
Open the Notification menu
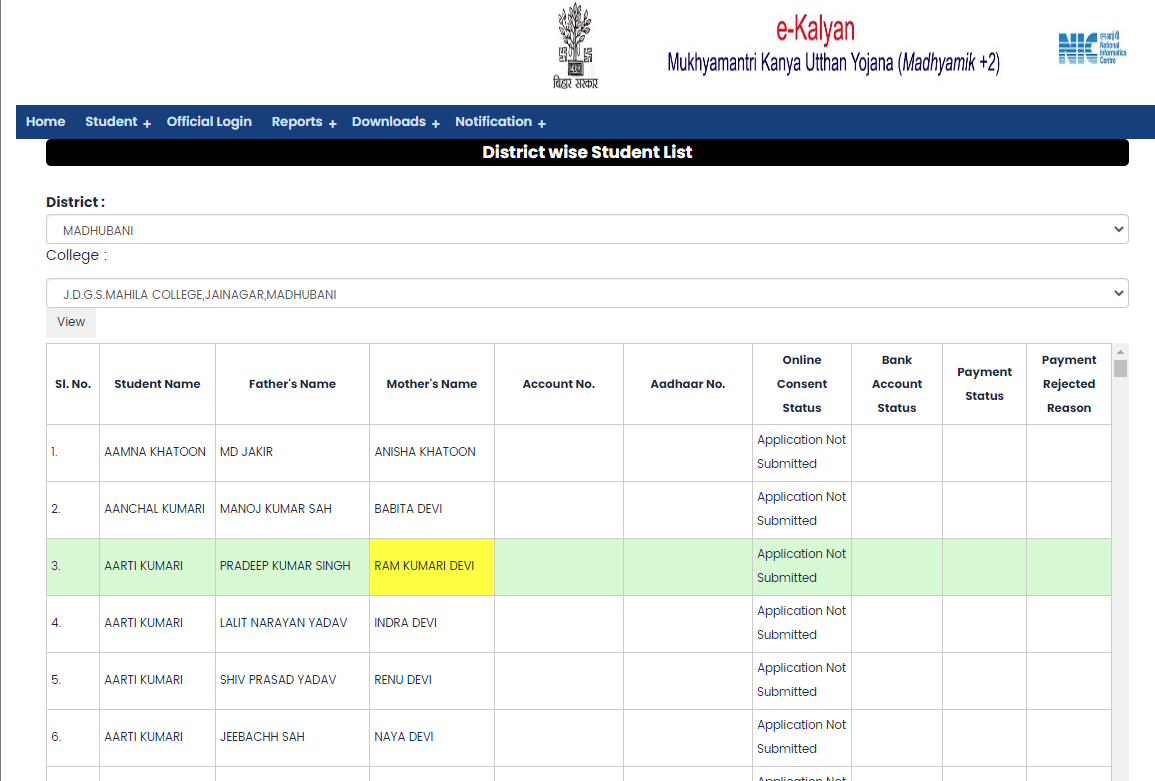(493, 122)
